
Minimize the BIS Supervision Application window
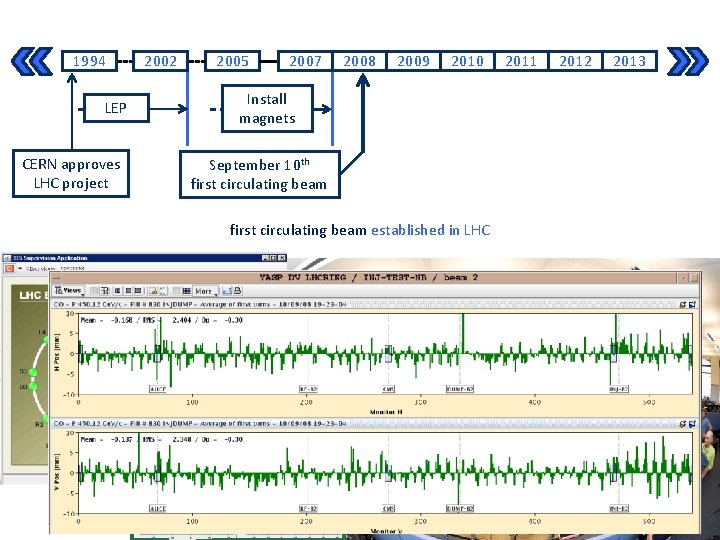point(265,258)
